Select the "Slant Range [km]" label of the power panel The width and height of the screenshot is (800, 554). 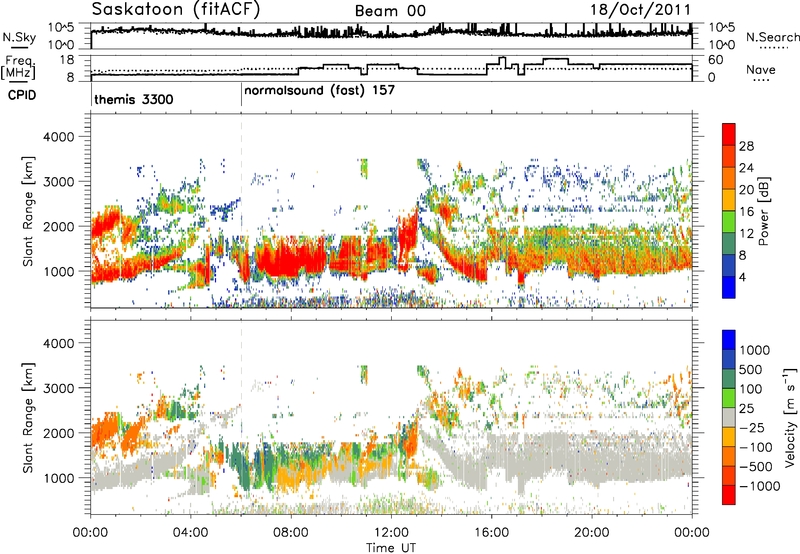[28, 211]
